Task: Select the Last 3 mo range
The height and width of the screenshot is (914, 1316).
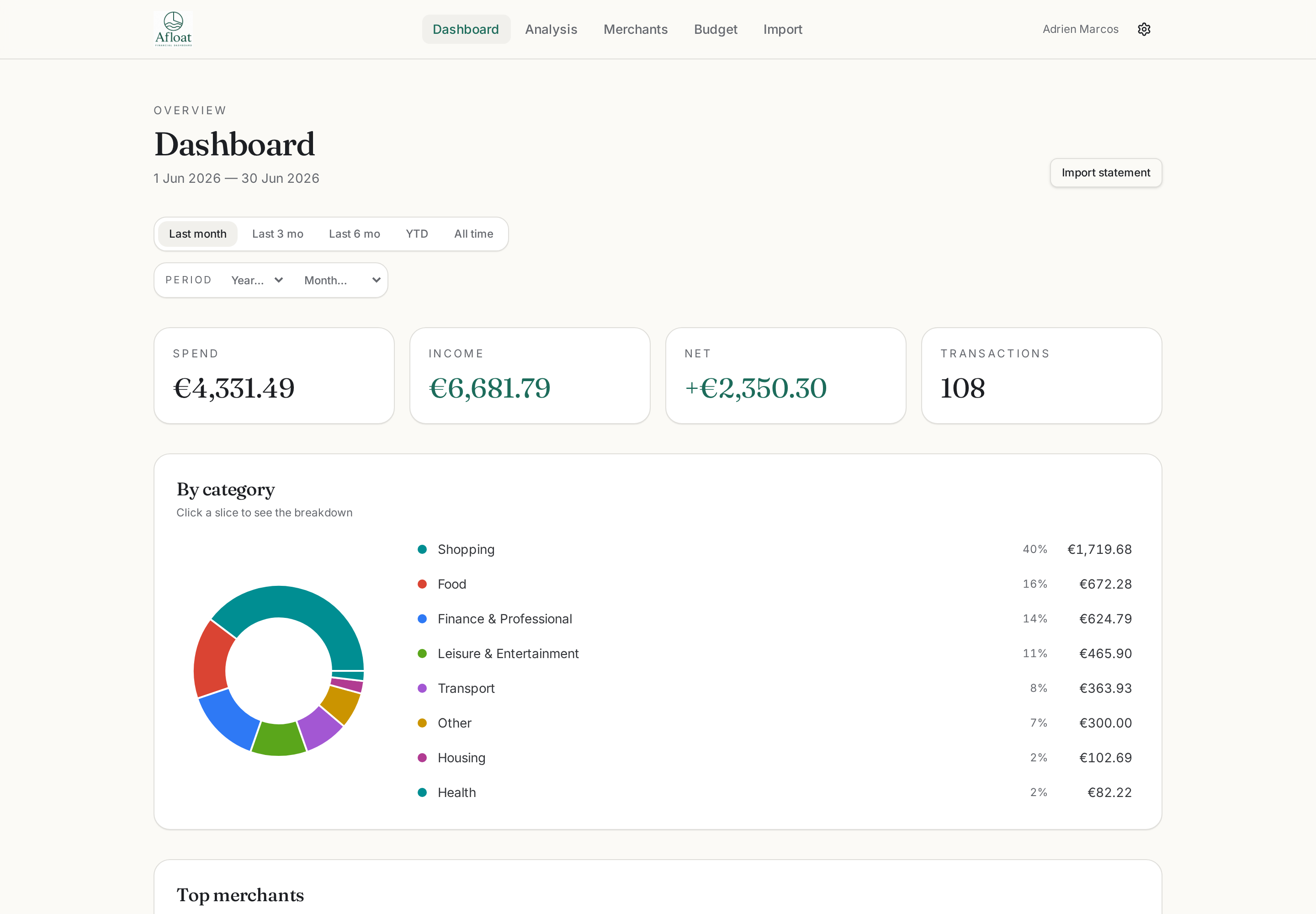Action: click(278, 234)
